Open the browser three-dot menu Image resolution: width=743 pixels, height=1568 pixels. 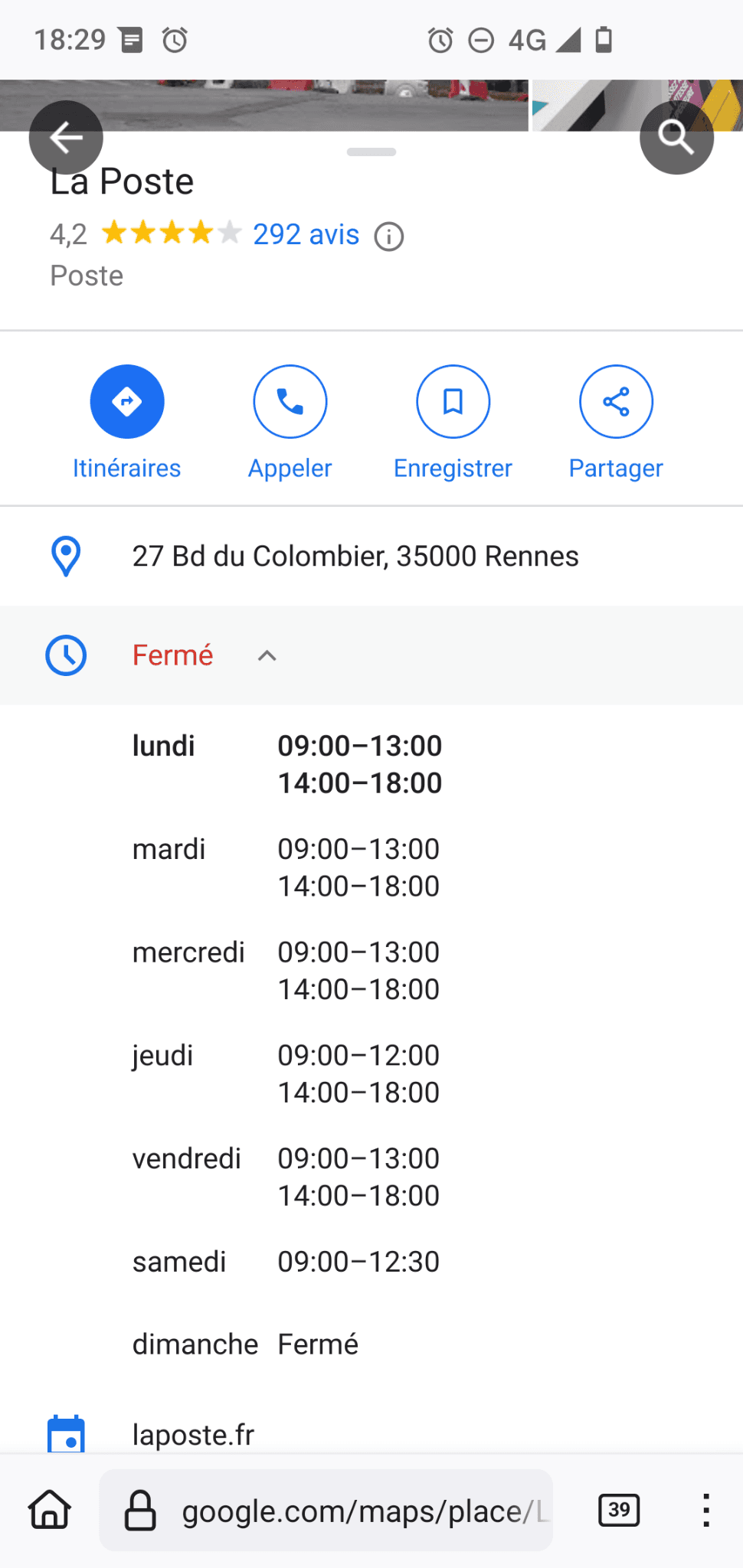click(x=705, y=1511)
